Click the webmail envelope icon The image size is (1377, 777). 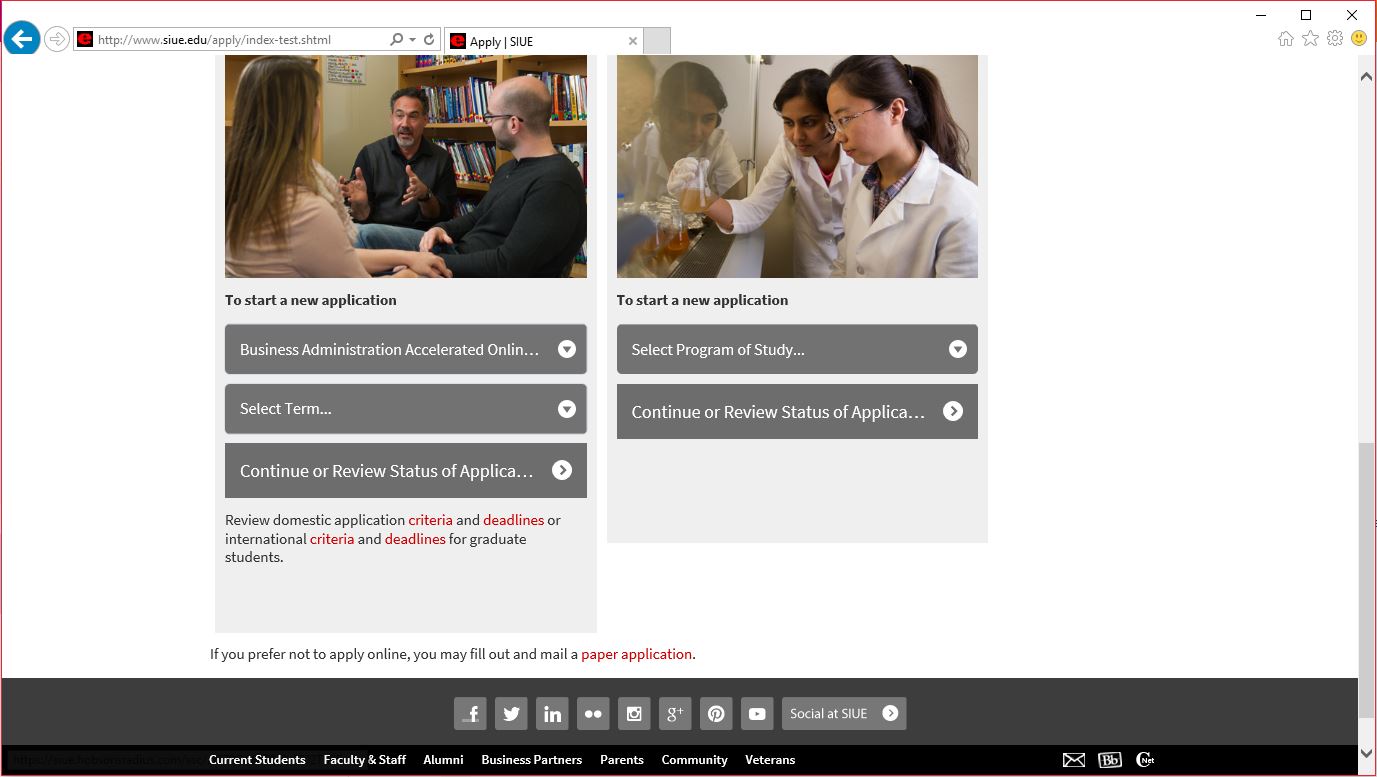[x=1074, y=760]
